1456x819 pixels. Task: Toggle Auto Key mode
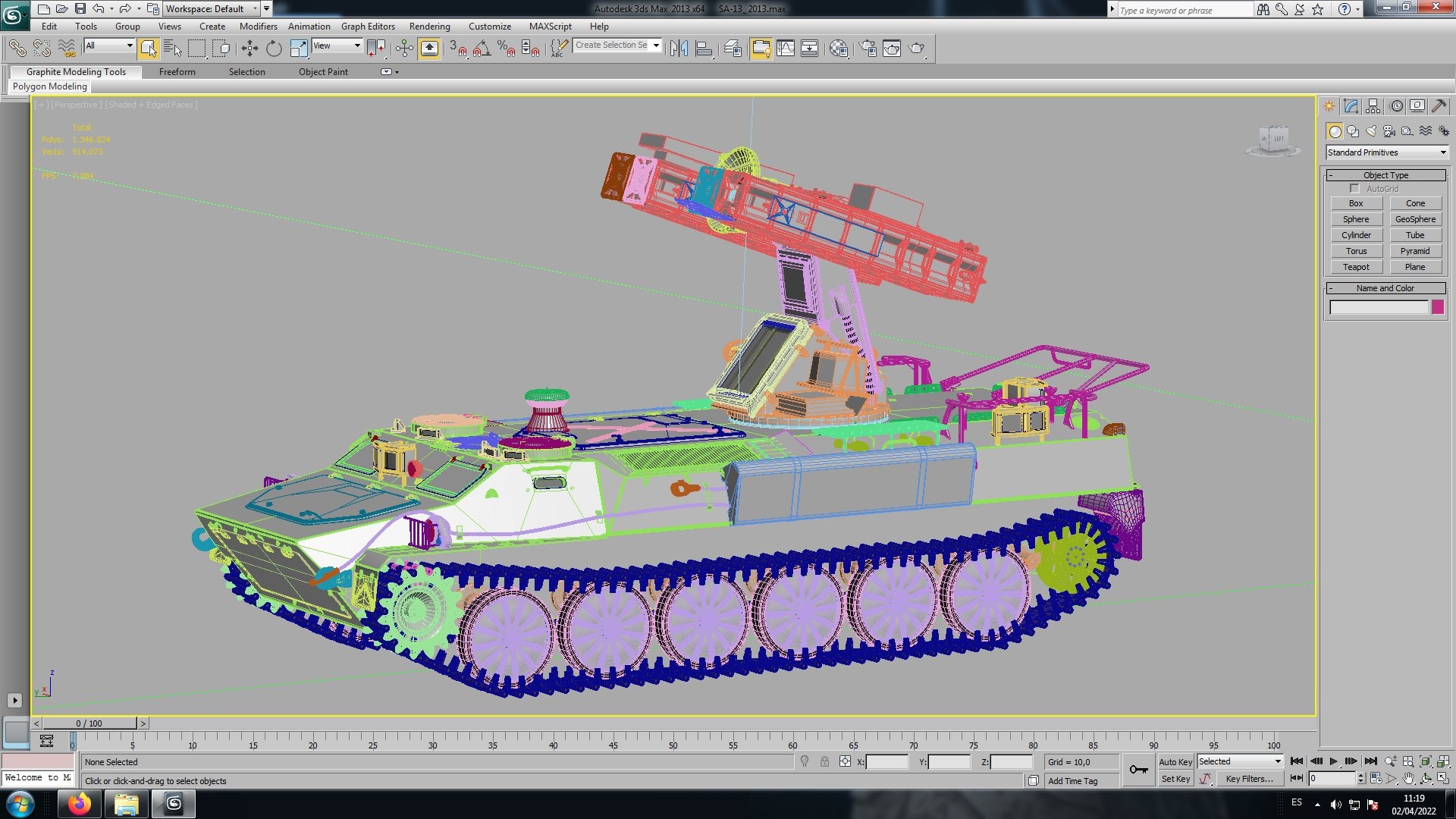(x=1175, y=762)
